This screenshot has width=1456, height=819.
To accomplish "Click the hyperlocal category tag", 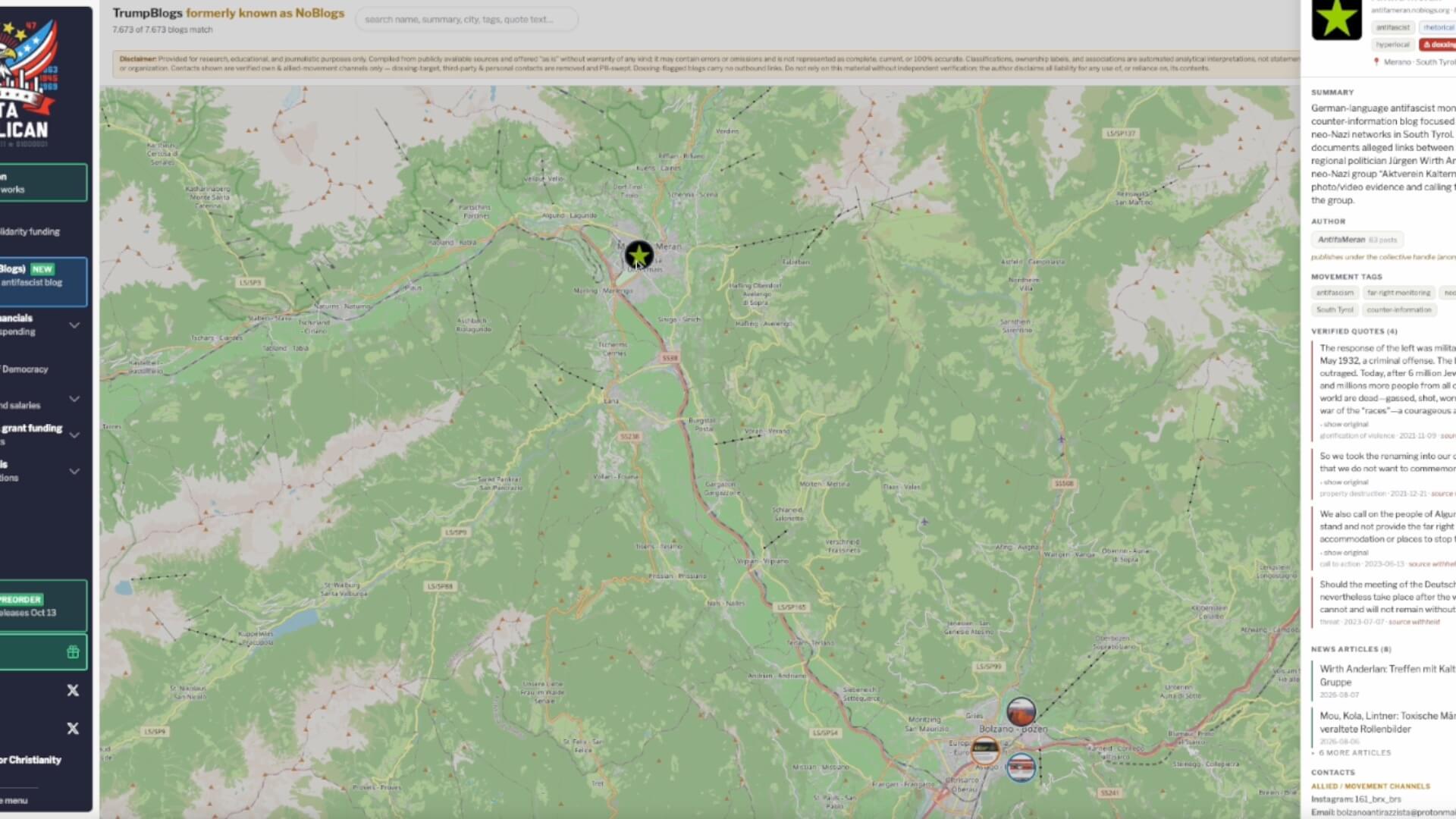I will [1393, 45].
